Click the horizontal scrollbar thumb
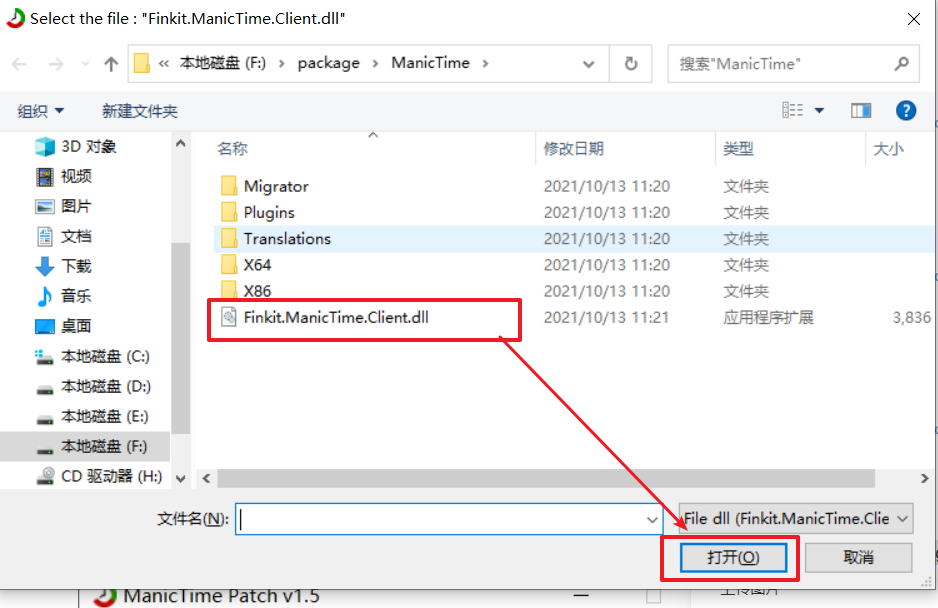Viewport: 938px width, 608px height. coord(546,478)
